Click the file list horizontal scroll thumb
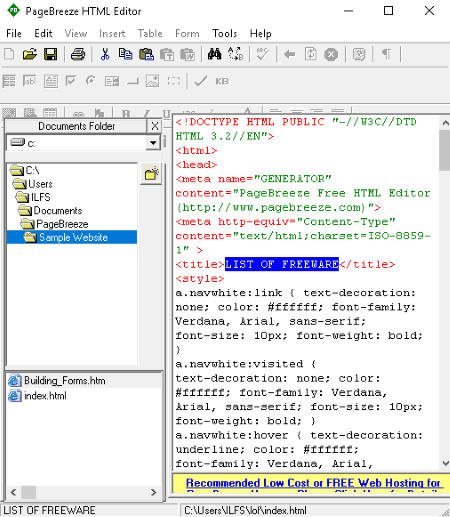 tap(29, 492)
